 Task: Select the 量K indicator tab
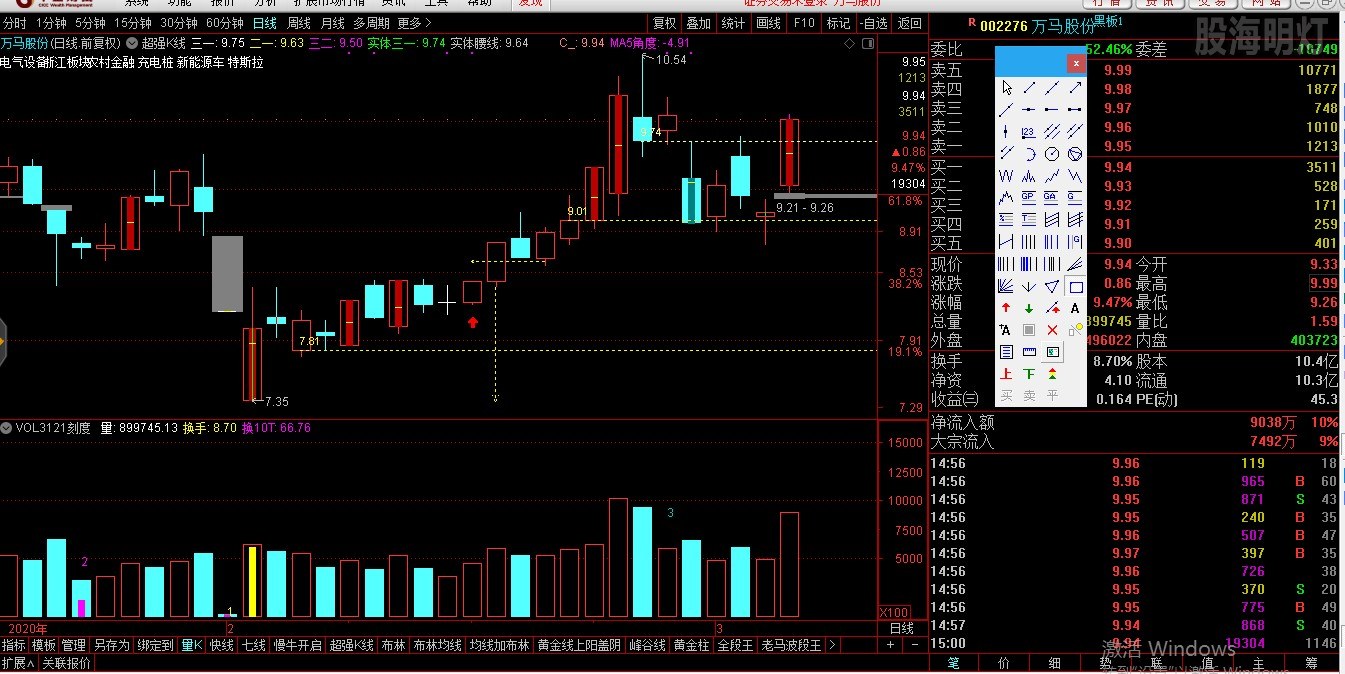click(x=192, y=645)
